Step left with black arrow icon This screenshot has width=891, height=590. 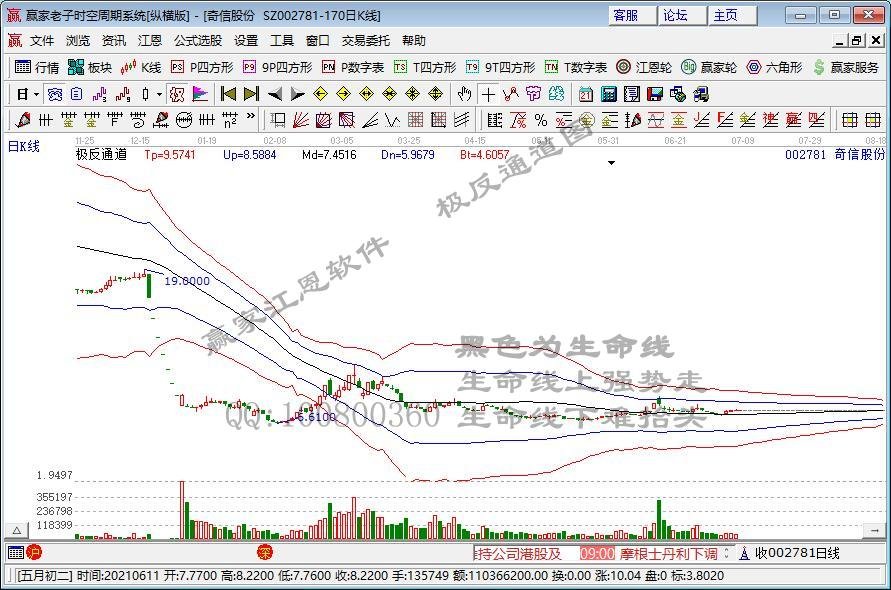tap(274, 94)
